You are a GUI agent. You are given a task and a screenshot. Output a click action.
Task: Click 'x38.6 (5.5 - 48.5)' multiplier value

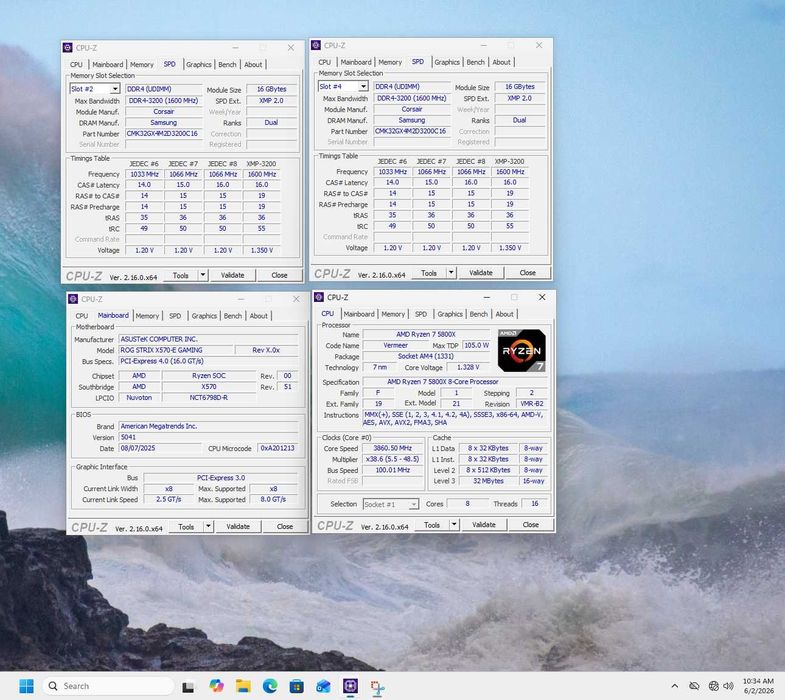click(x=393, y=459)
